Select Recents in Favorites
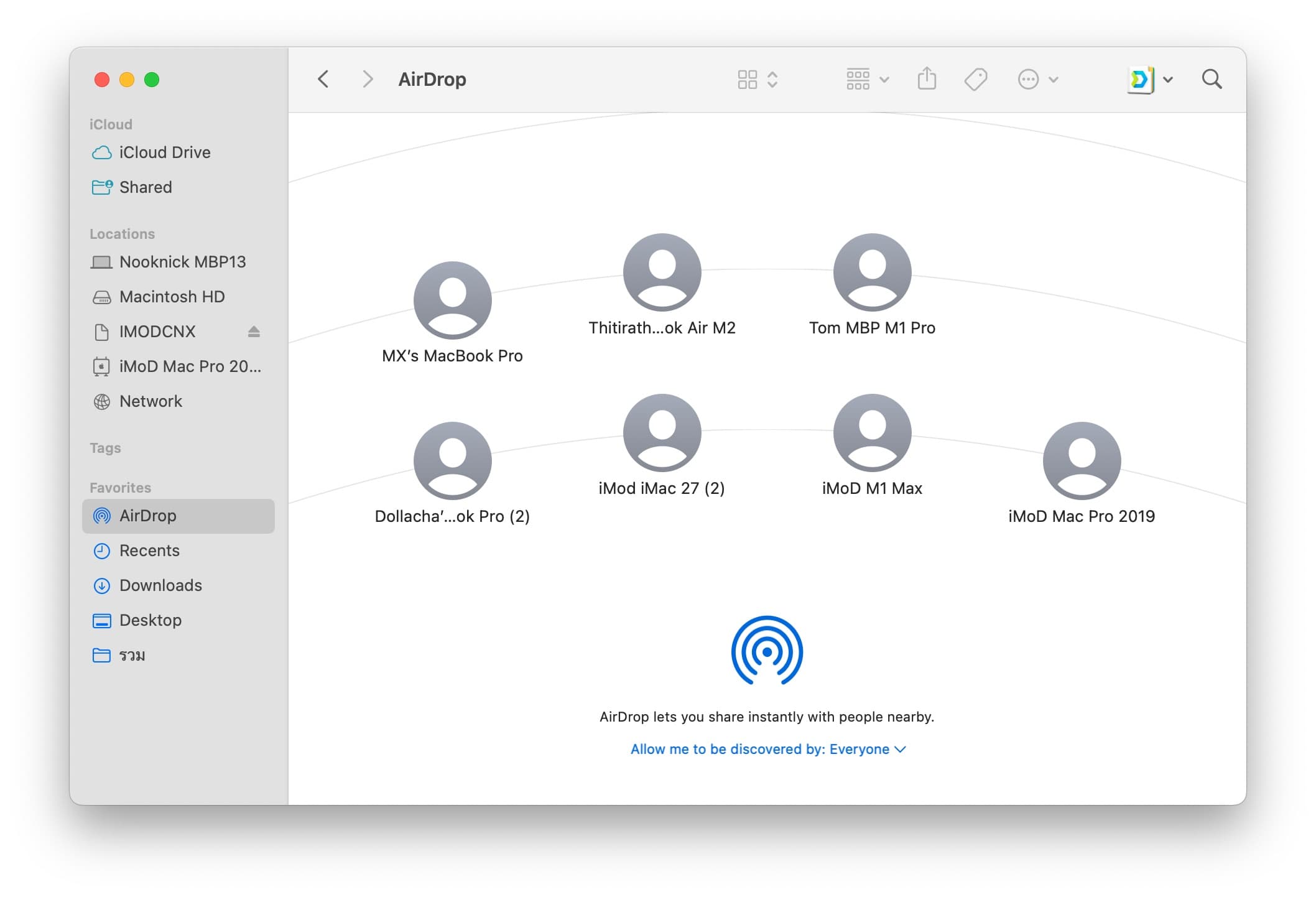 coord(149,551)
